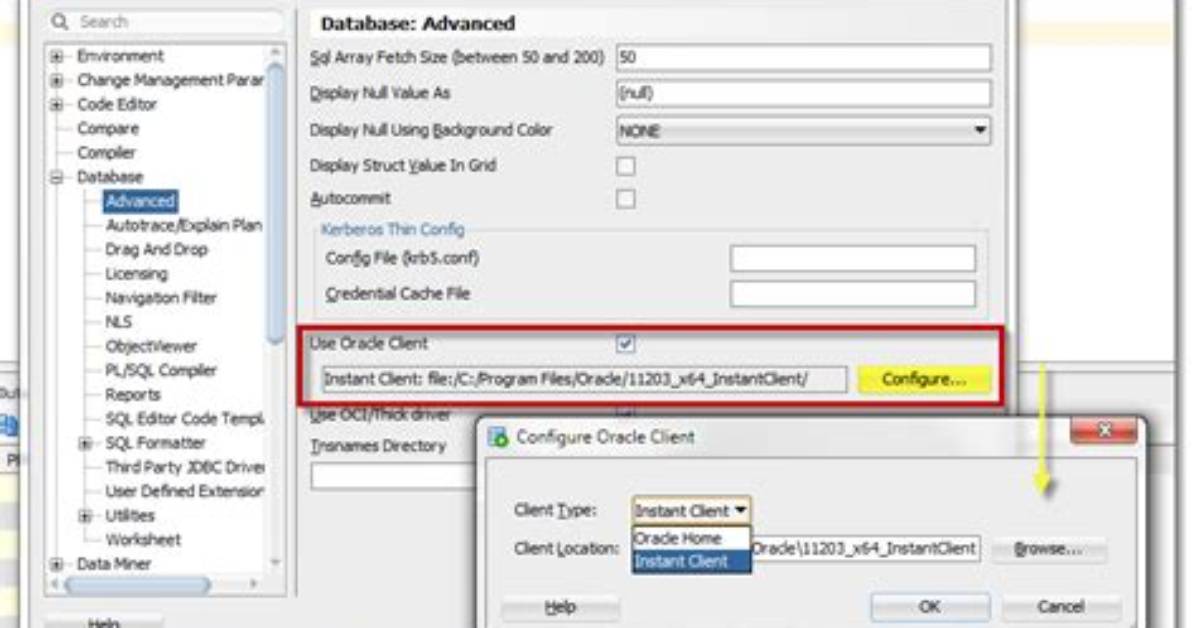Image resolution: width=1196 pixels, height=628 pixels.
Task: Open Display Null Using Background Color dropdown
Action: (x=804, y=130)
